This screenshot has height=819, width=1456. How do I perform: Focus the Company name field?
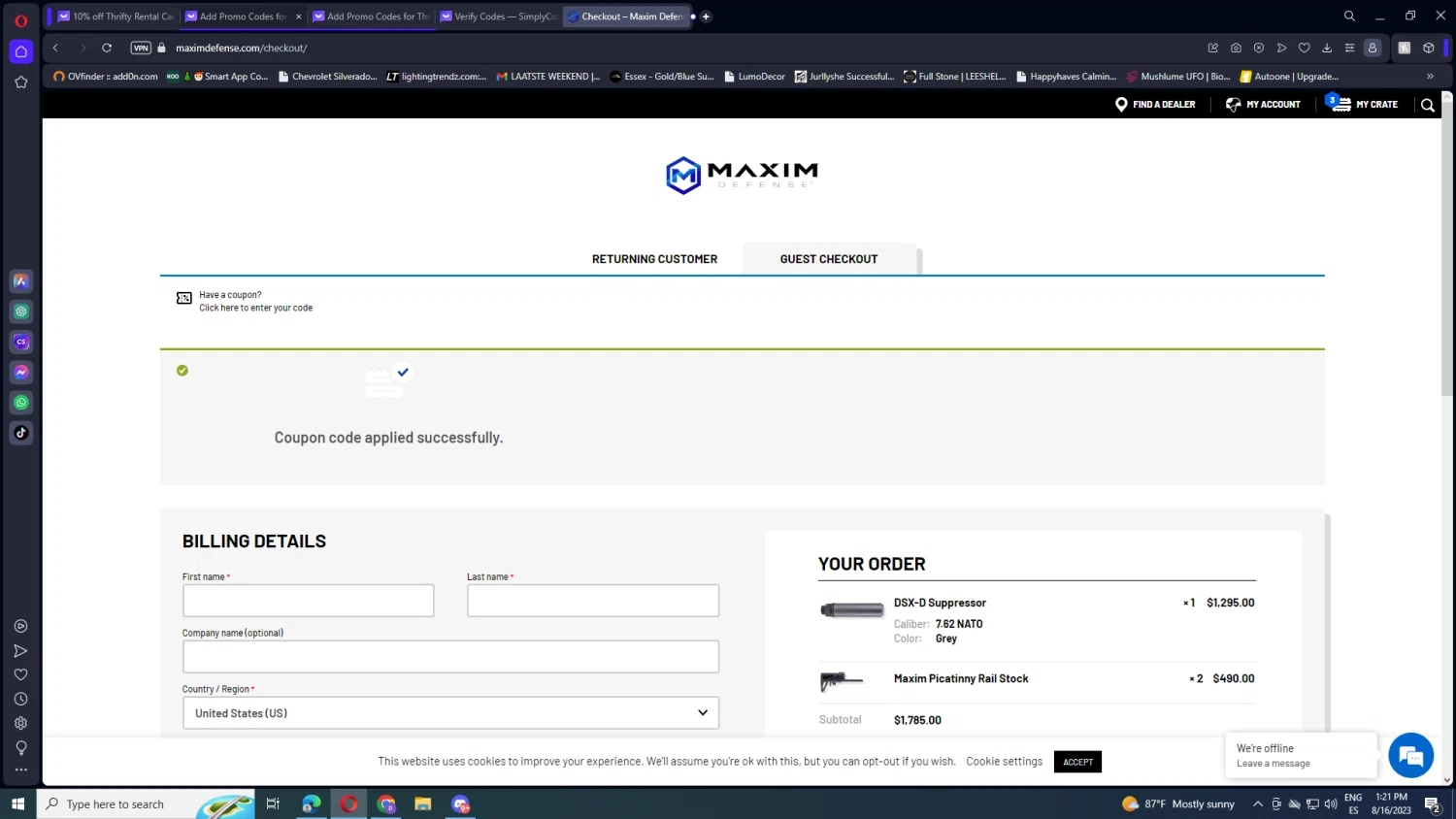click(x=450, y=657)
